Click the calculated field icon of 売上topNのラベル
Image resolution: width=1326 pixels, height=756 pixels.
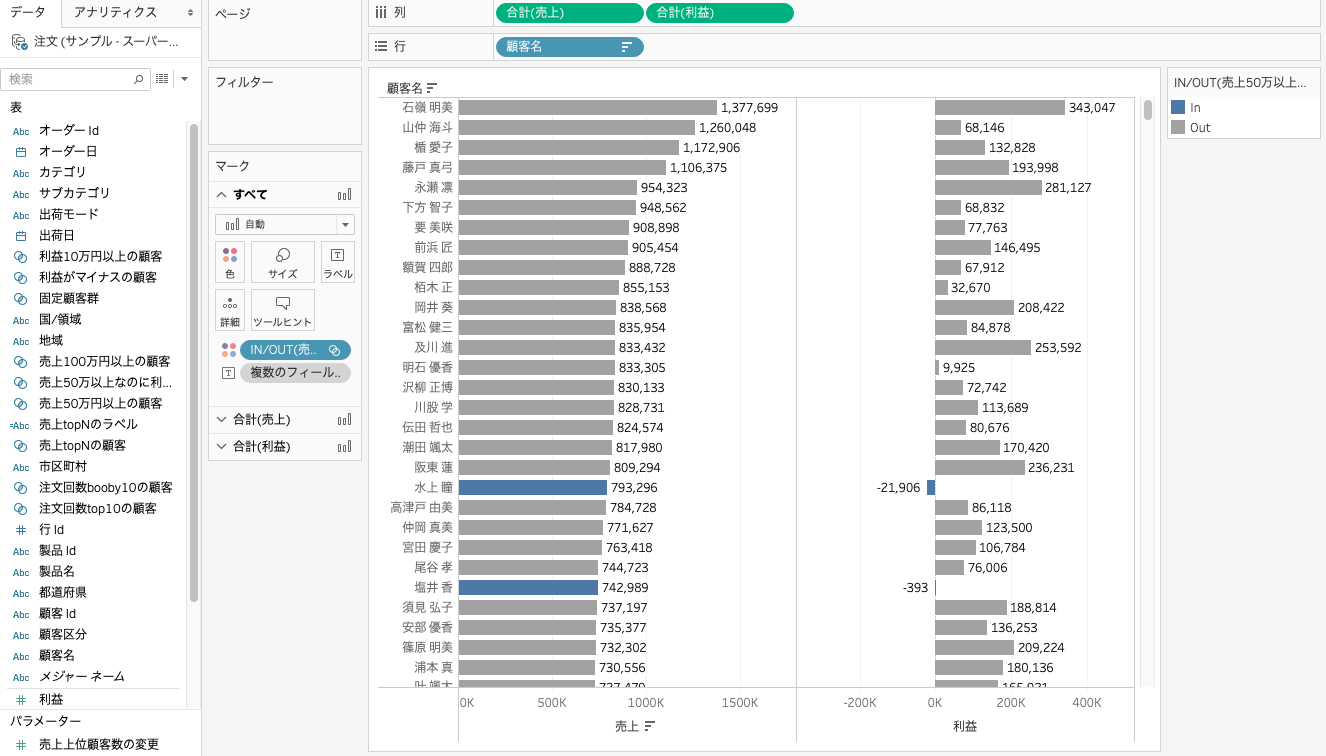pyautogui.click(x=20, y=424)
